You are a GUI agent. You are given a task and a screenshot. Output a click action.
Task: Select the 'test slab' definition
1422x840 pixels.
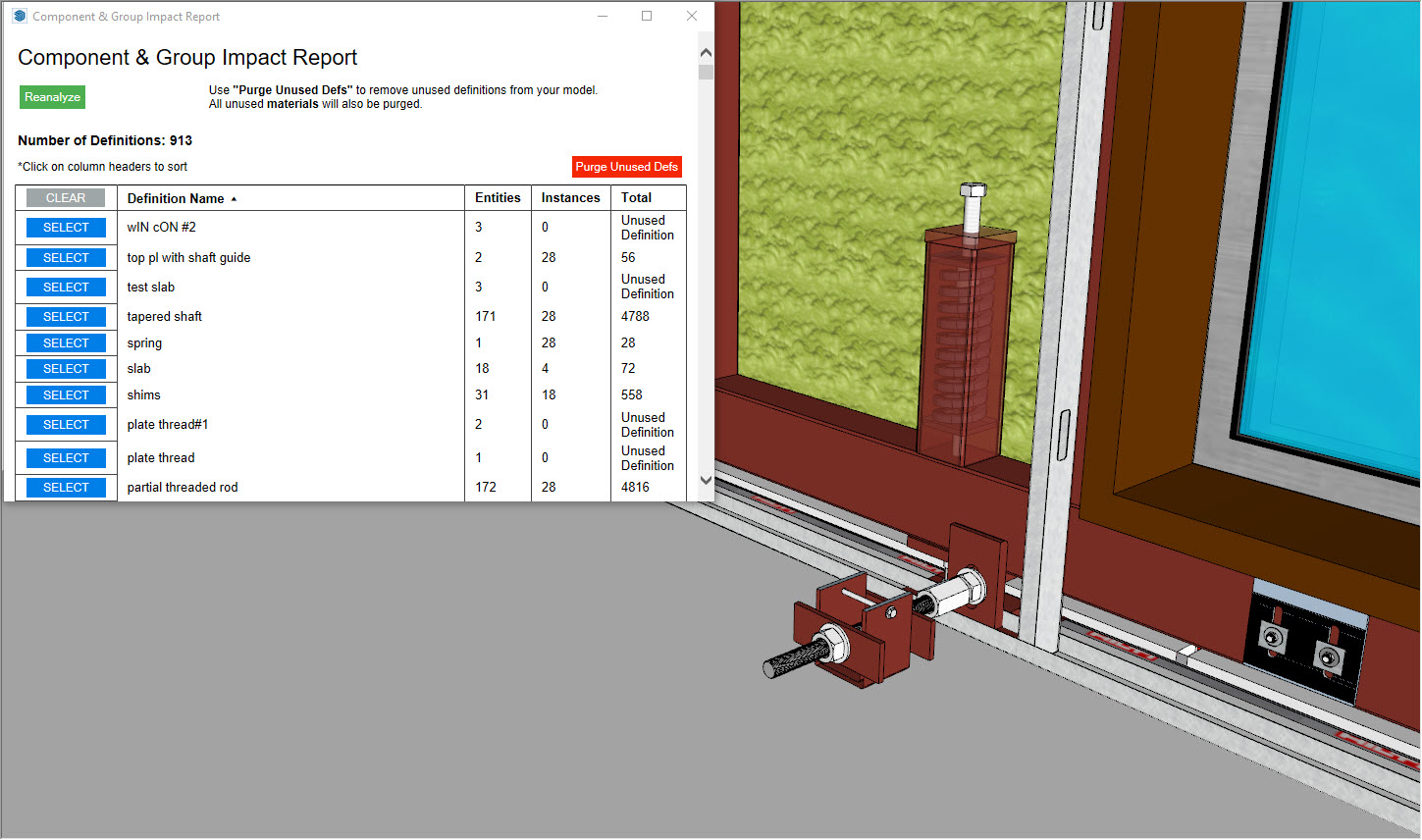pos(66,288)
